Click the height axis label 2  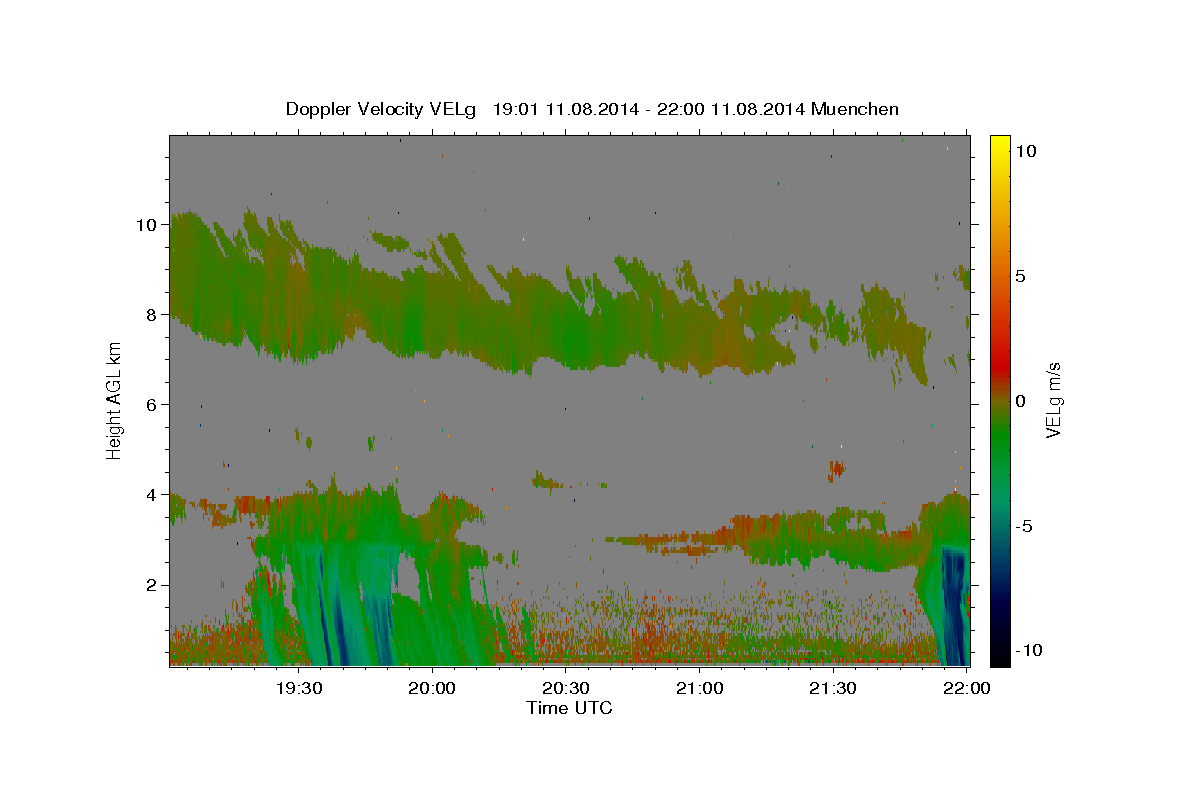point(152,584)
